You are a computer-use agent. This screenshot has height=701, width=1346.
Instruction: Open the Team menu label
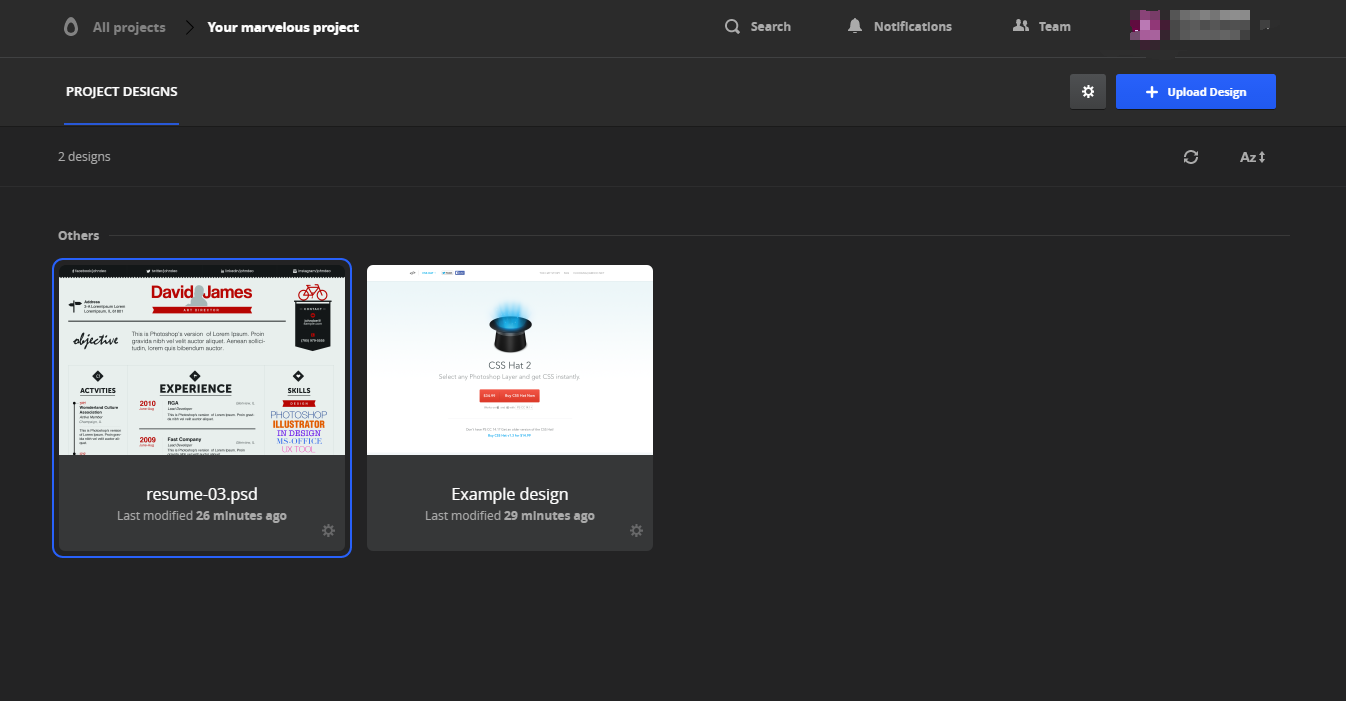(x=1055, y=27)
